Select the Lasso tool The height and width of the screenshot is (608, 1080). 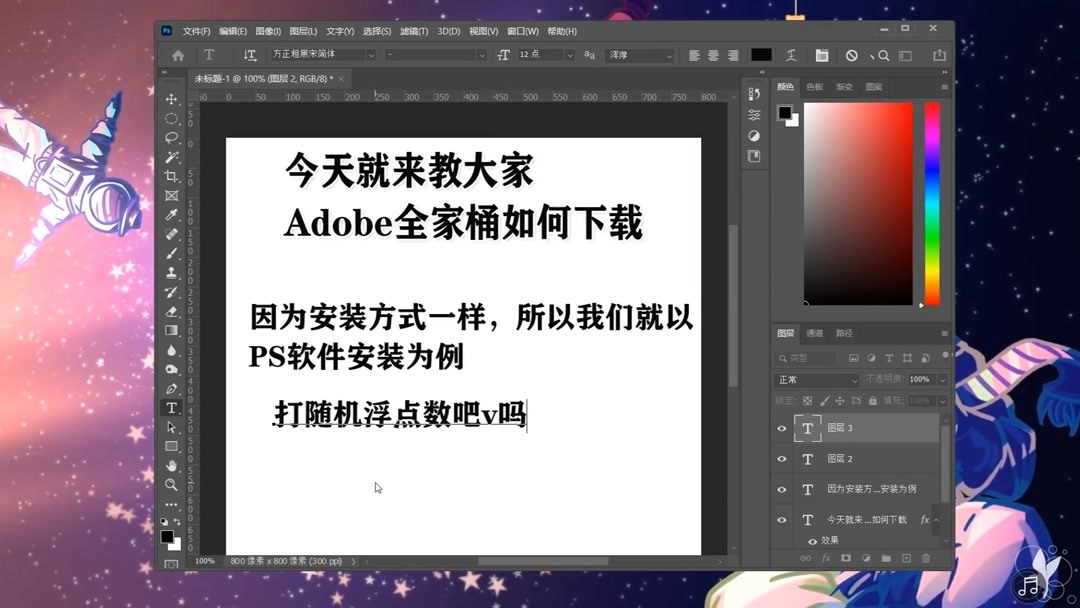[173, 137]
